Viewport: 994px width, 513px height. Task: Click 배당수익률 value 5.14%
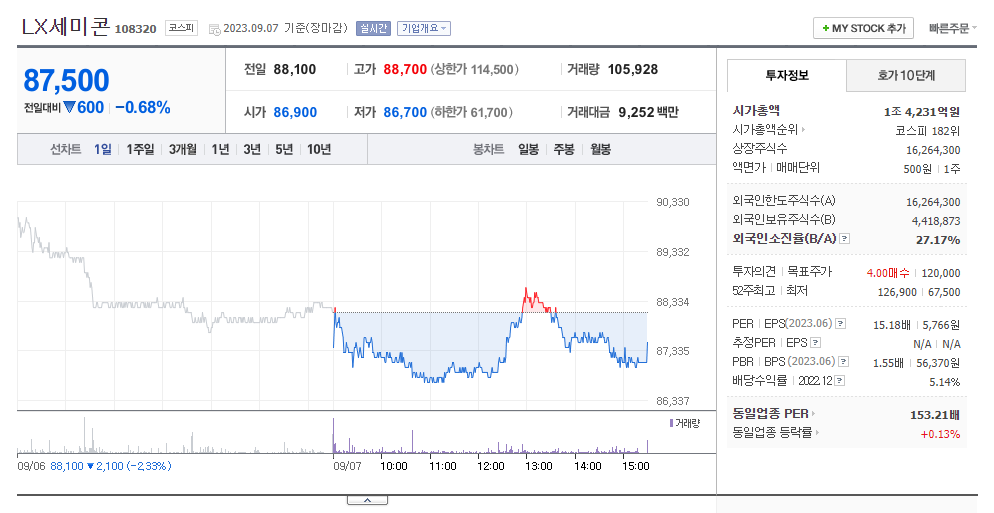click(944, 382)
